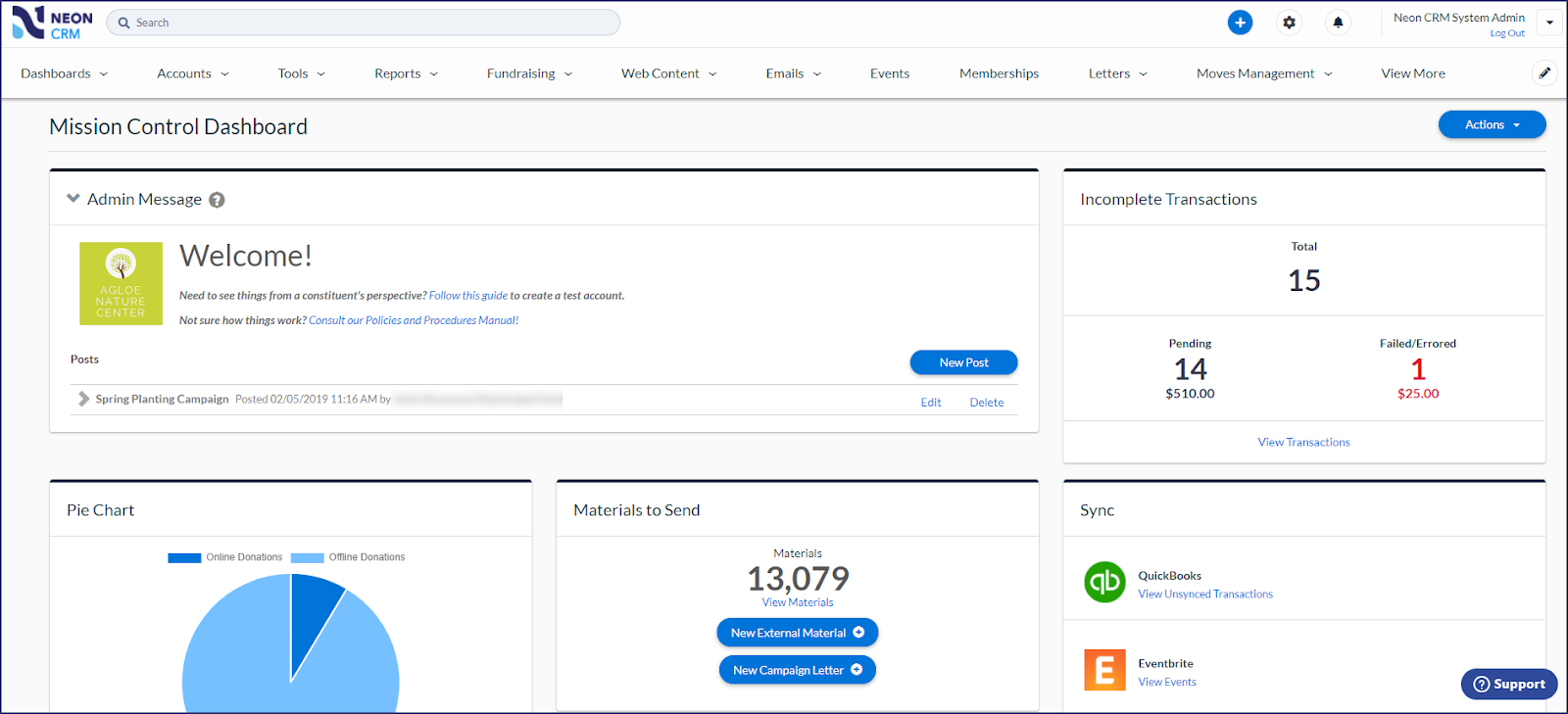Click the Agloe Nature Center logo
This screenshot has height=714, width=1568.
(x=121, y=283)
